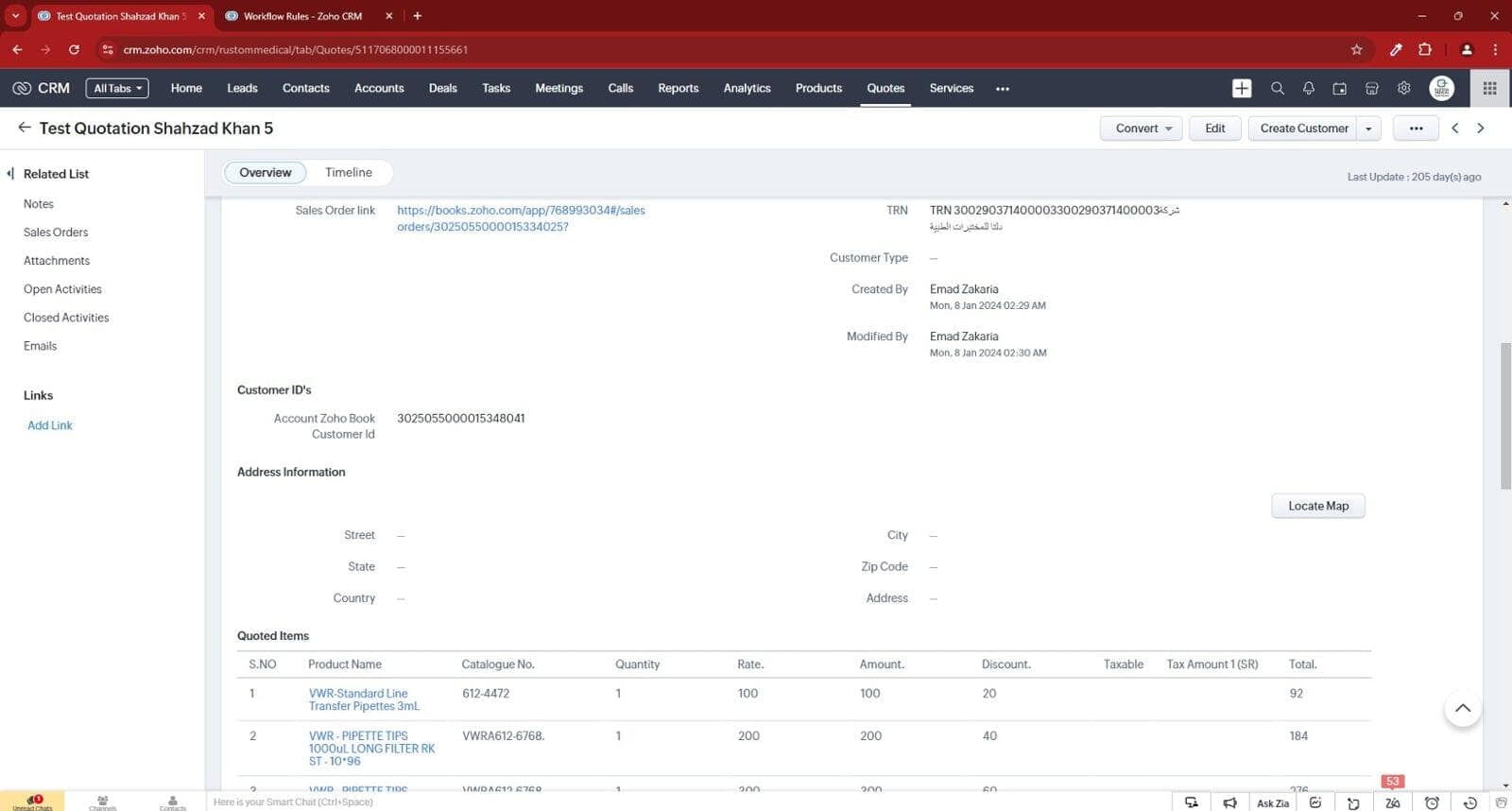Open the notifications bell icon
1512x811 pixels.
point(1309,88)
